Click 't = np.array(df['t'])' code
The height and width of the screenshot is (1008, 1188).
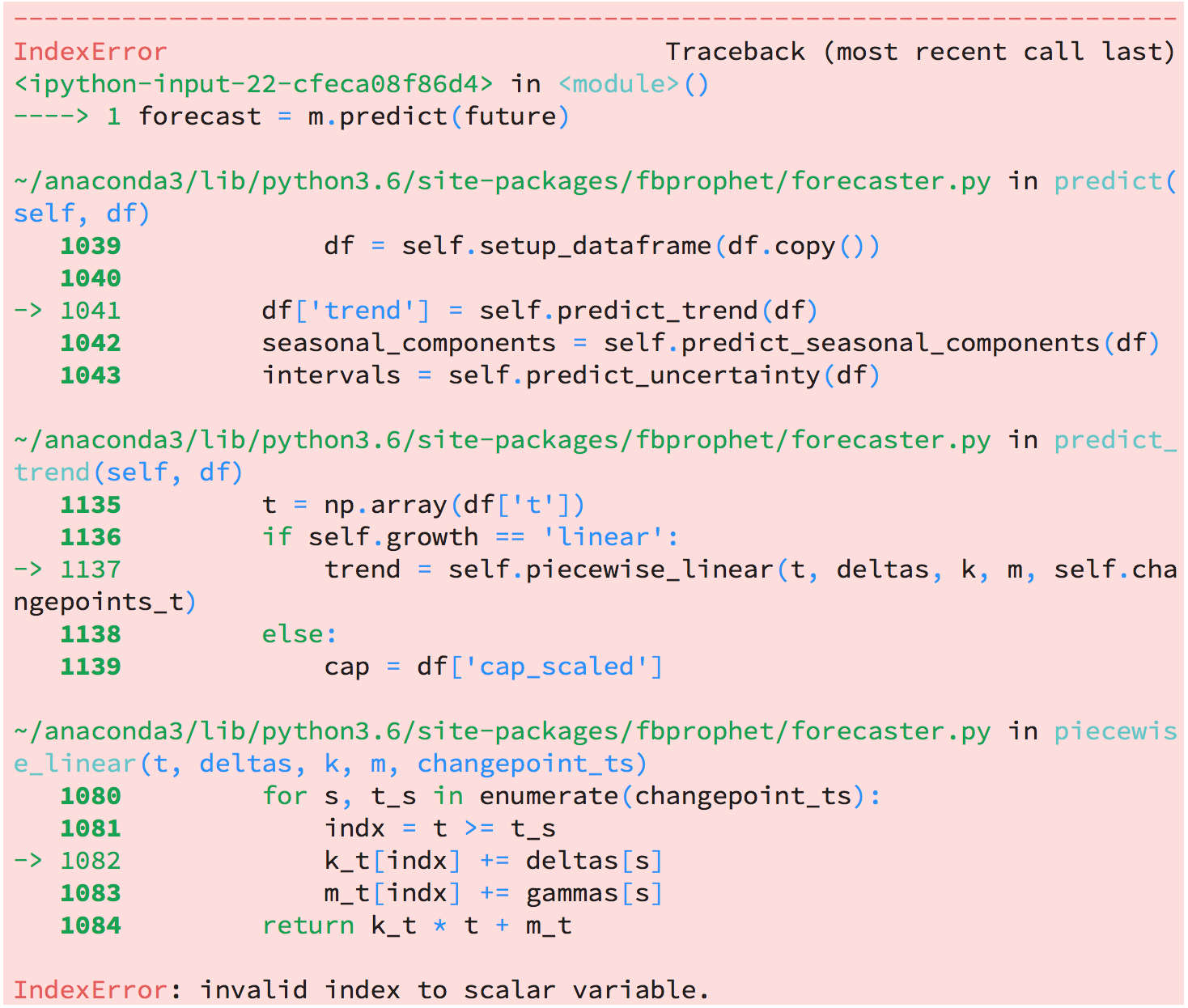click(423, 505)
